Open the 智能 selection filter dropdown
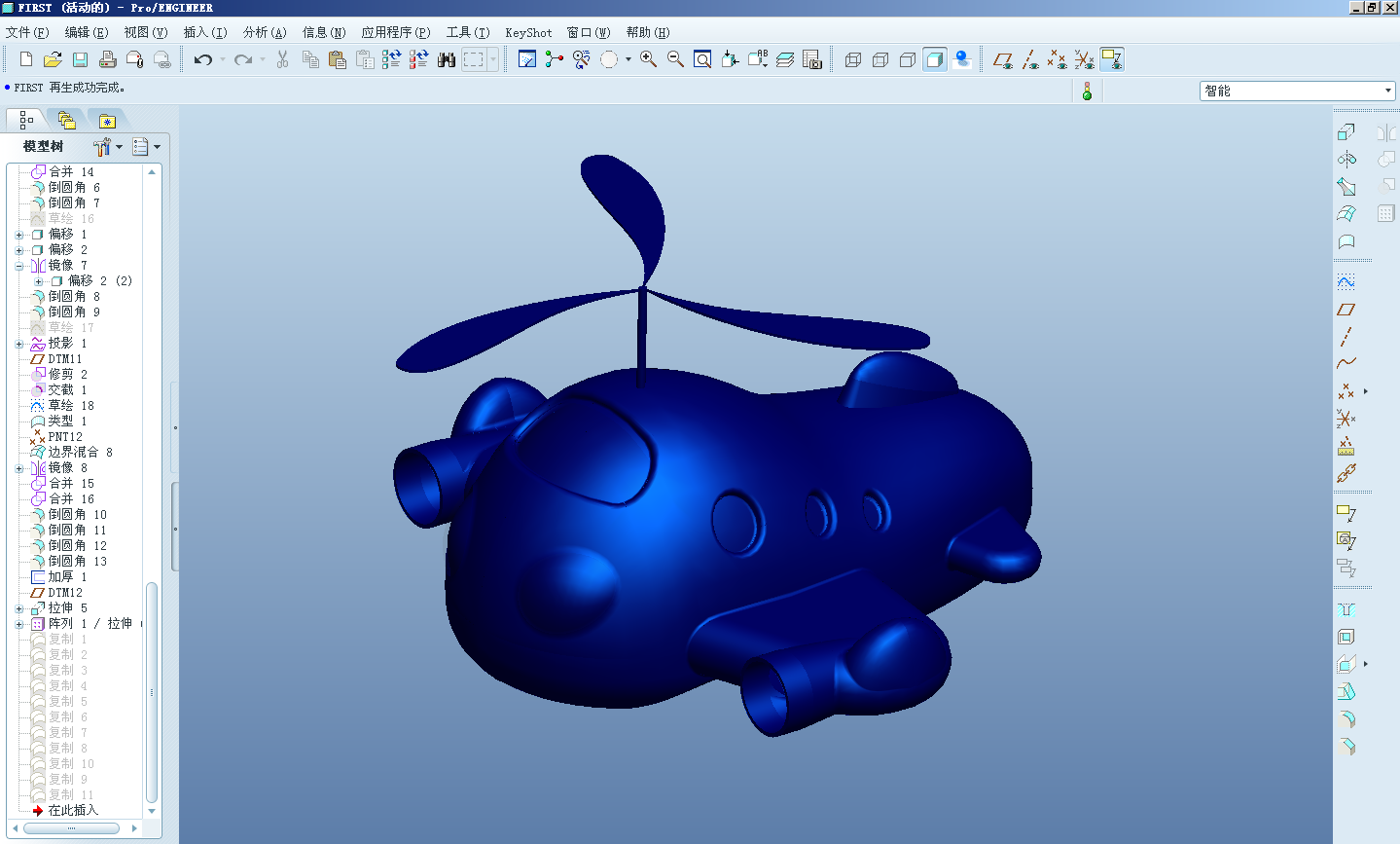The height and width of the screenshot is (844, 1400). [x=1388, y=91]
